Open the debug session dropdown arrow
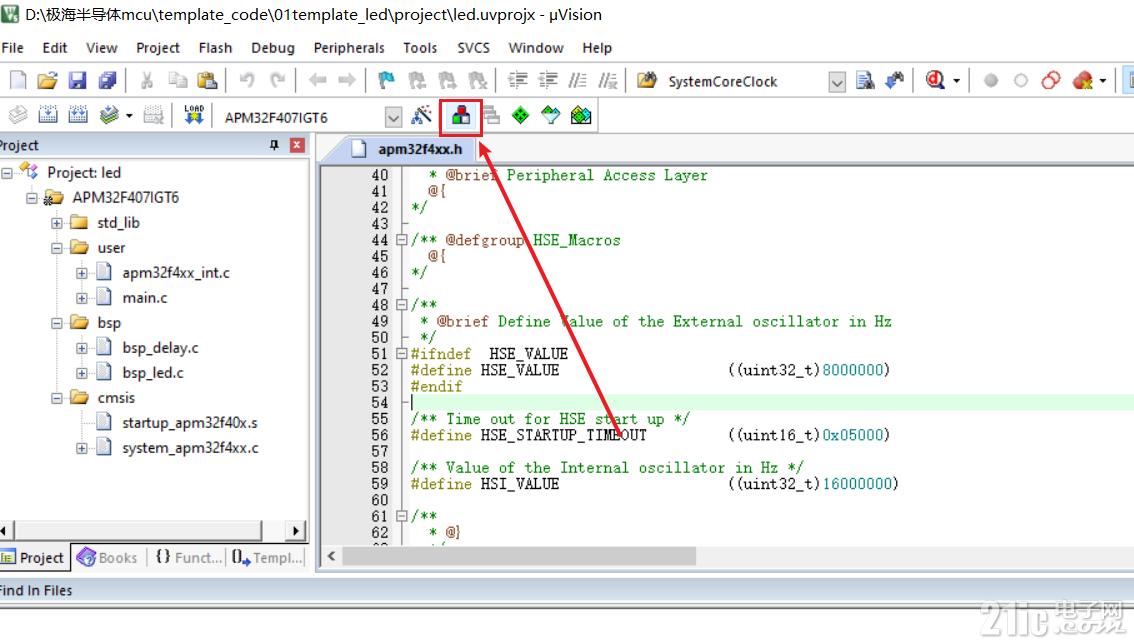 tap(956, 81)
